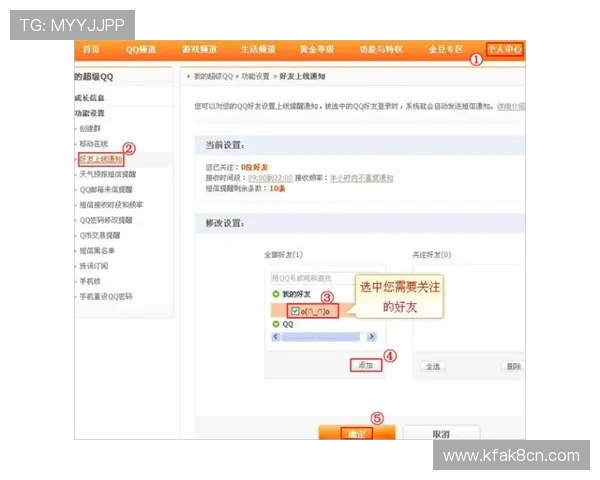600x480 pixels.
Task: Open the 详细介绍 link after the description
Action: 511,106
